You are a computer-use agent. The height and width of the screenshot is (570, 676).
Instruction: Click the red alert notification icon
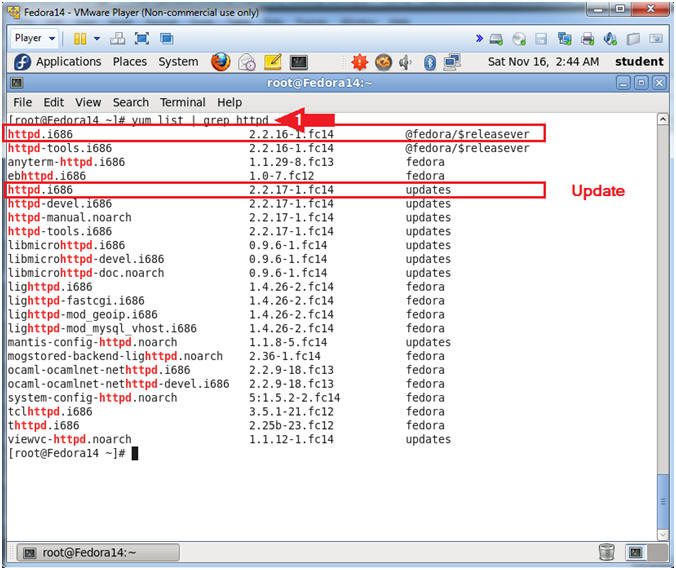click(x=359, y=63)
